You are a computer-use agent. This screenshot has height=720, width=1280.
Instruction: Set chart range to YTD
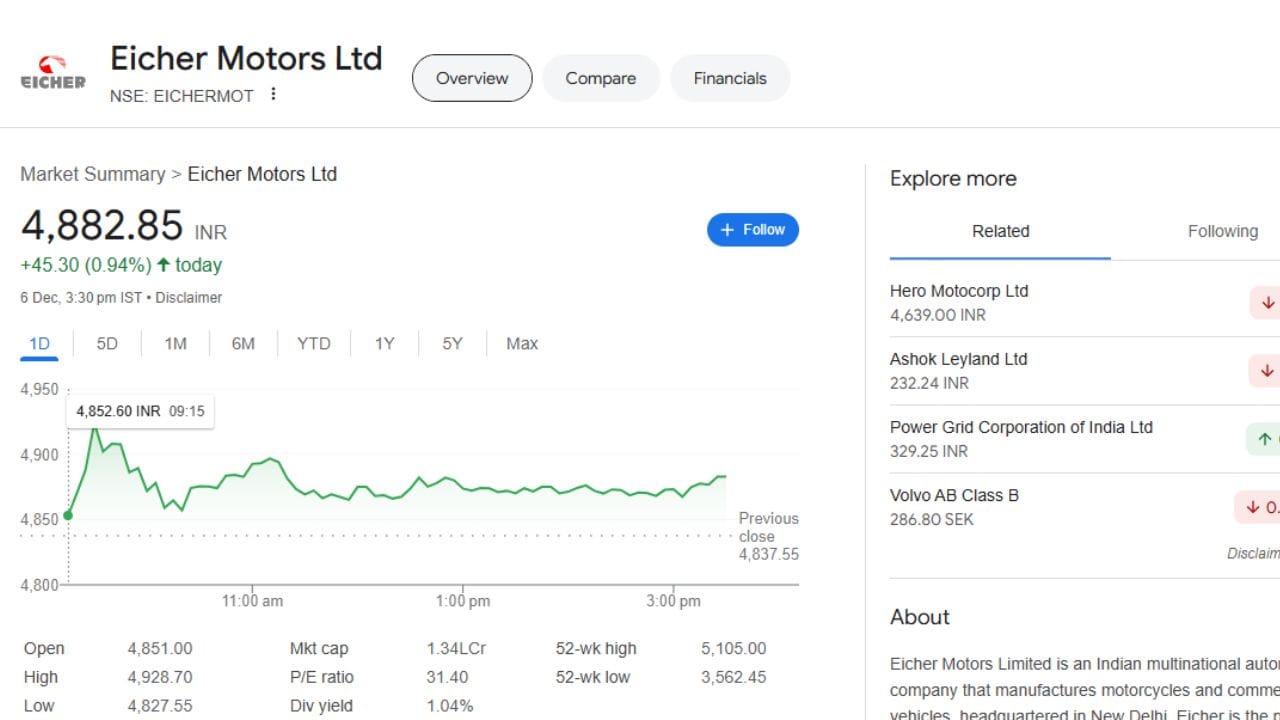[313, 343]
